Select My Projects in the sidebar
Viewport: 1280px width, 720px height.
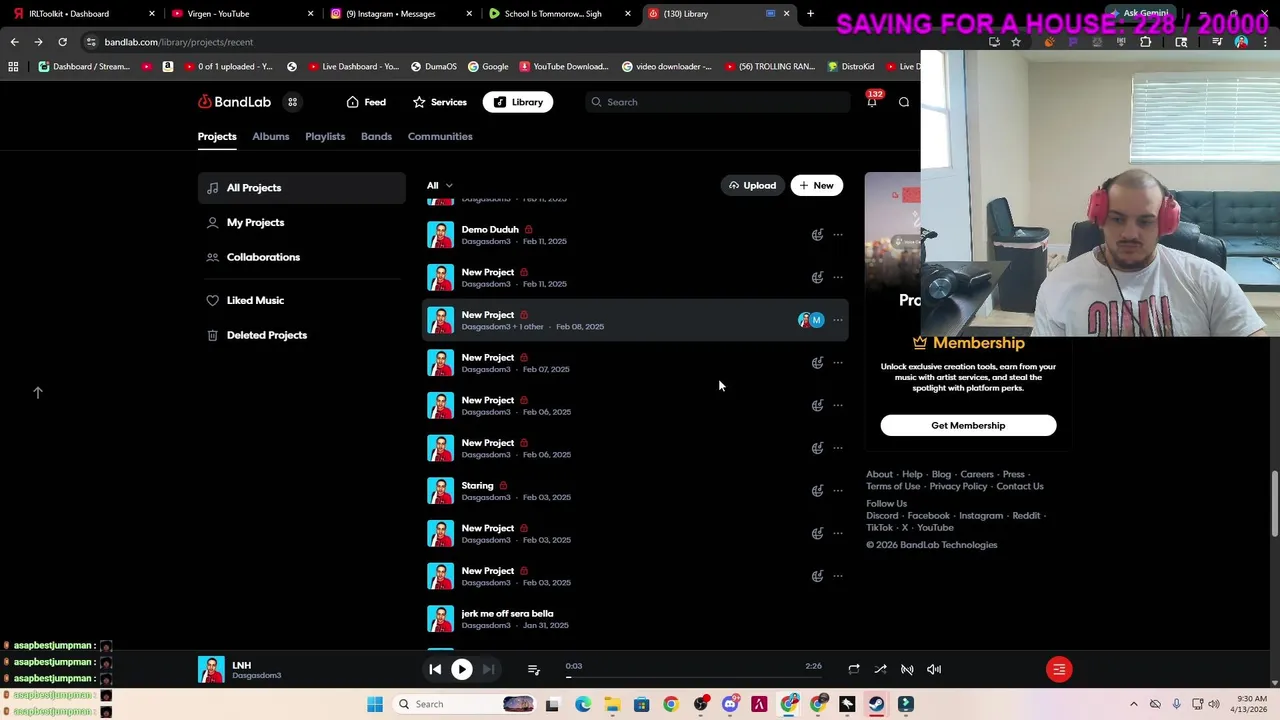point(302,222)
